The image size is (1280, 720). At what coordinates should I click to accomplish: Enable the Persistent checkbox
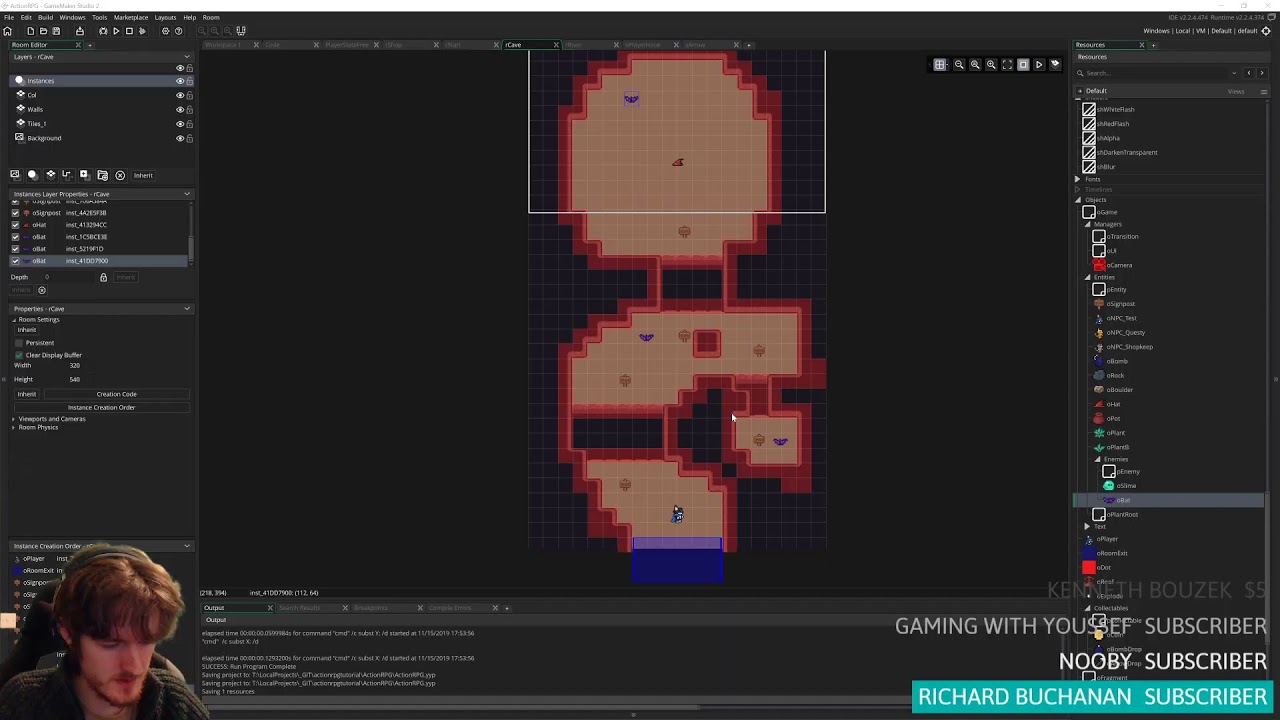[19, 343]
